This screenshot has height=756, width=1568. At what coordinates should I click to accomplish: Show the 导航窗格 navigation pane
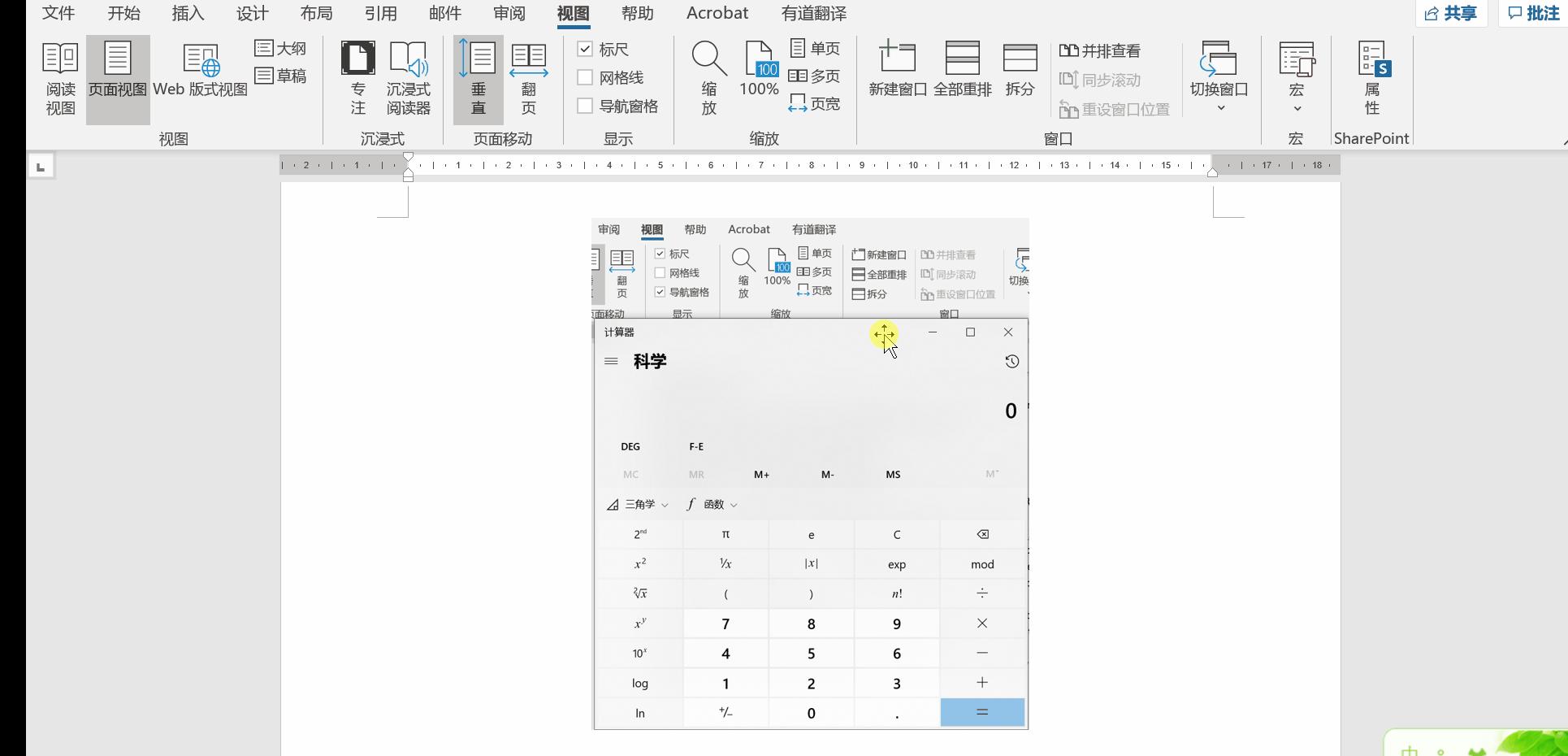click(586, 106)
